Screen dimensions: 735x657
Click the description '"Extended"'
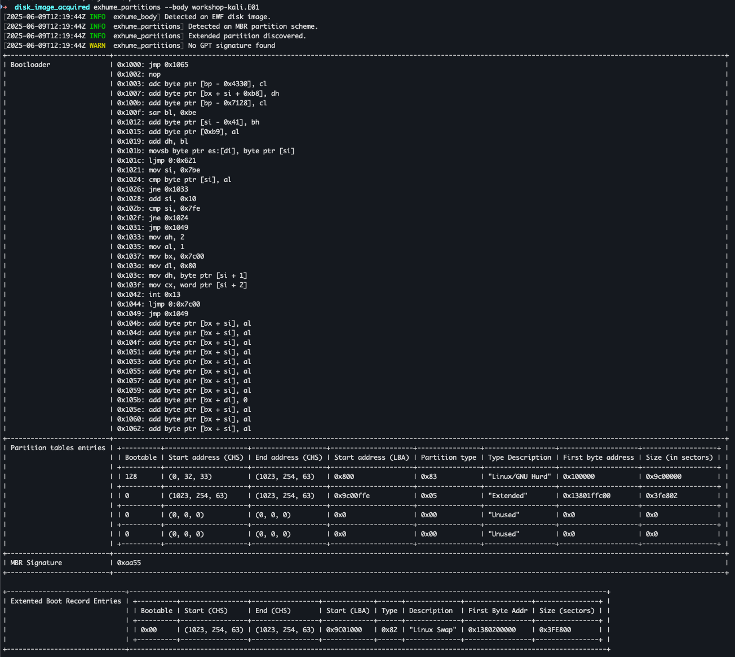pos(508,496)
